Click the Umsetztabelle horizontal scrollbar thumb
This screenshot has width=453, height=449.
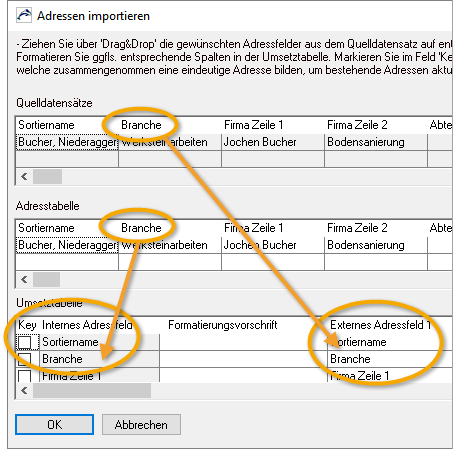tap(92, 390)
